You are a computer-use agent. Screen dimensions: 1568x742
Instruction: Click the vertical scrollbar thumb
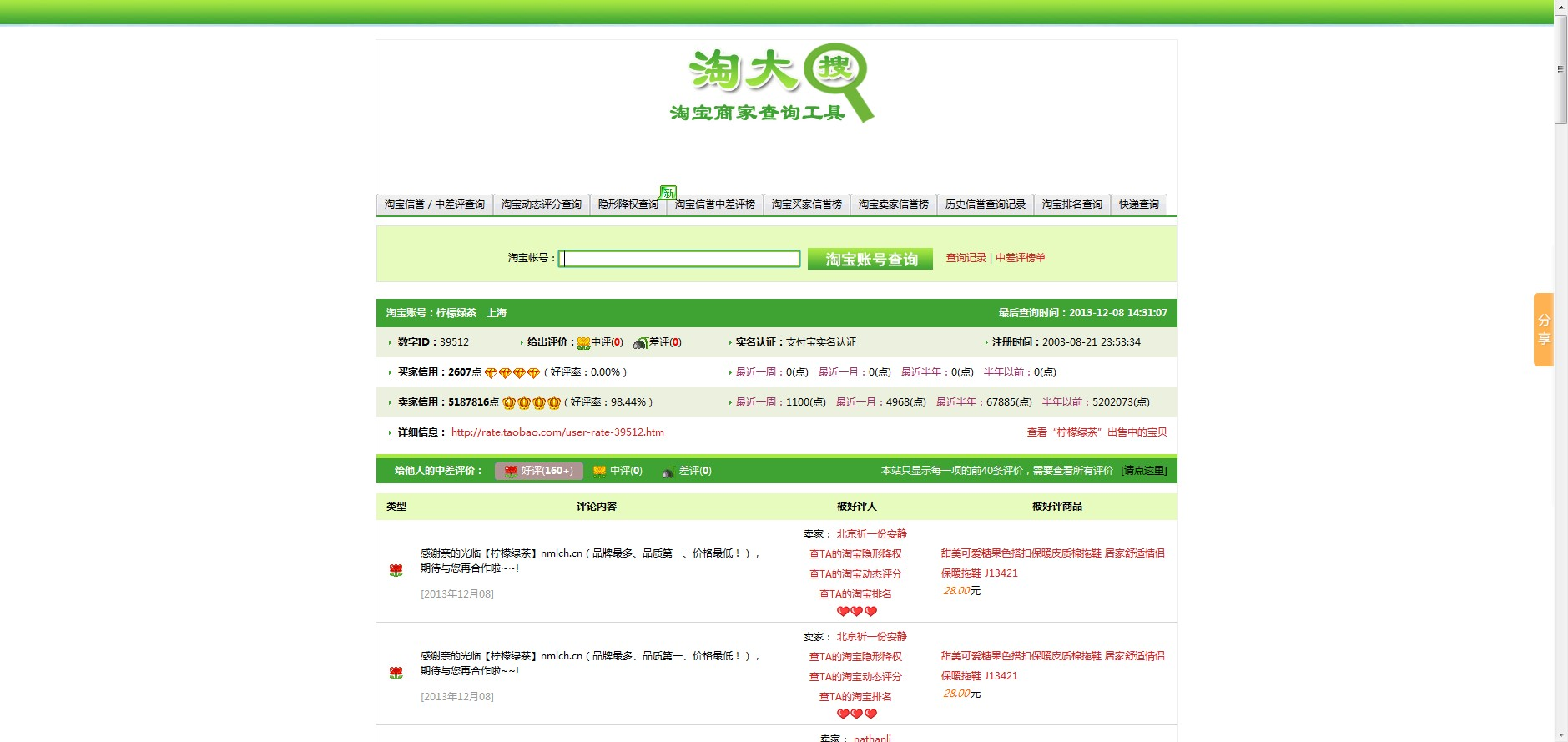(x=1560, y=69)
